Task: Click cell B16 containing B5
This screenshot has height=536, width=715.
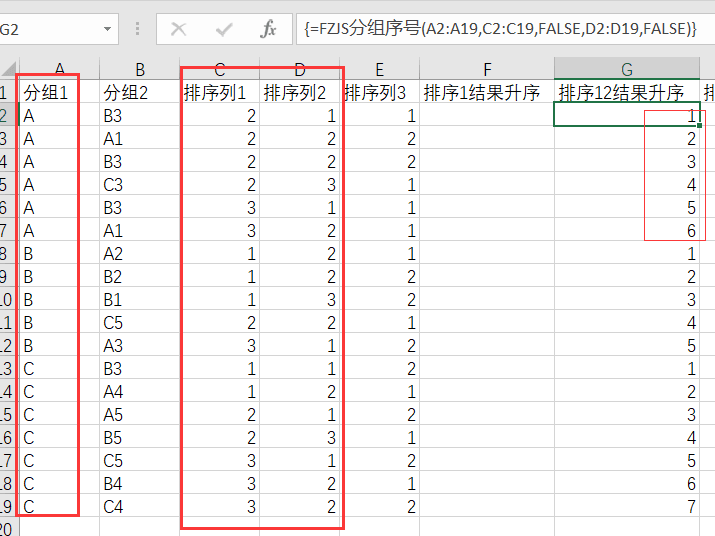Action: click(140, 437)
